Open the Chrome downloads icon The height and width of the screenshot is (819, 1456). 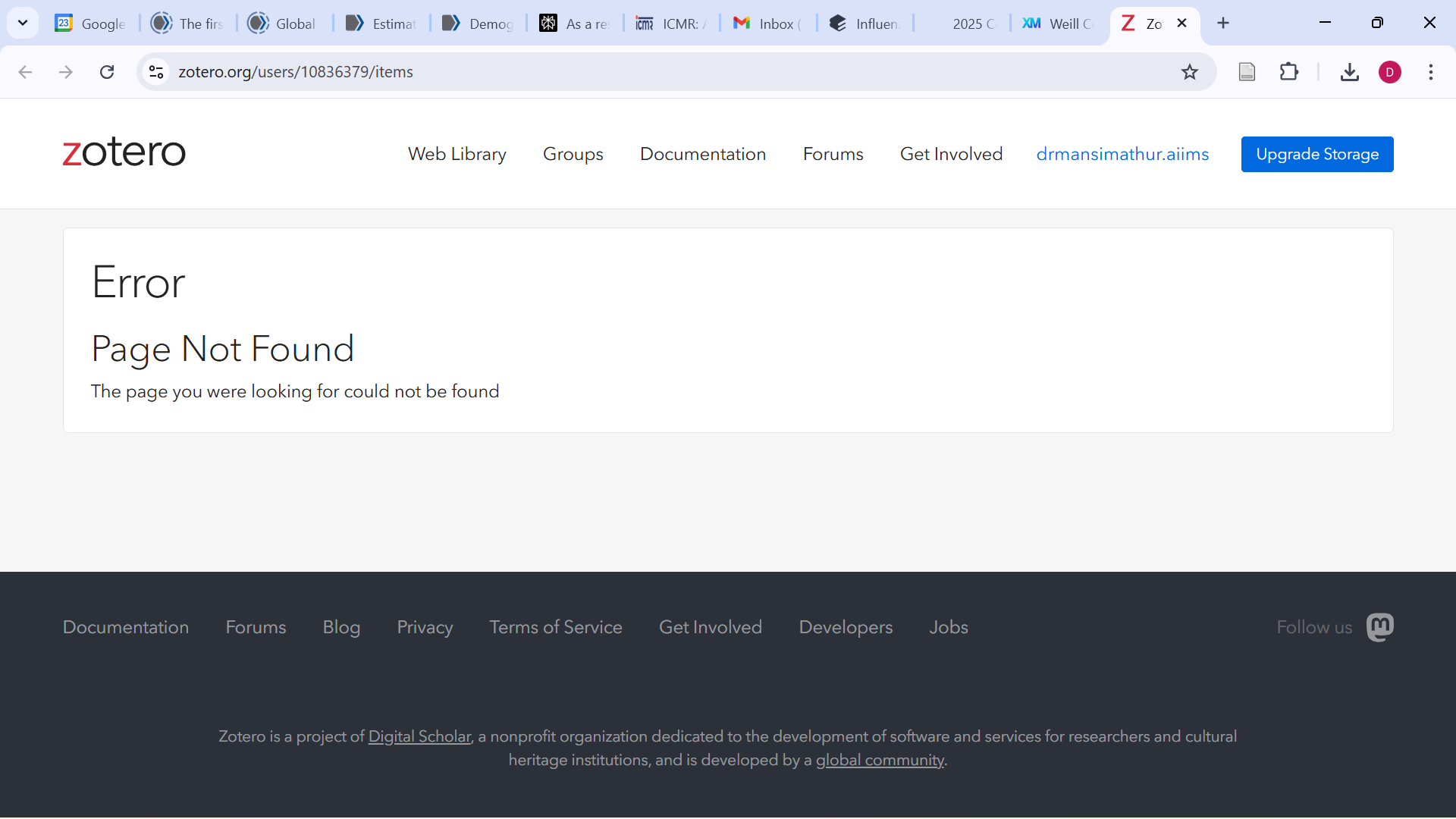[1349, 72]
